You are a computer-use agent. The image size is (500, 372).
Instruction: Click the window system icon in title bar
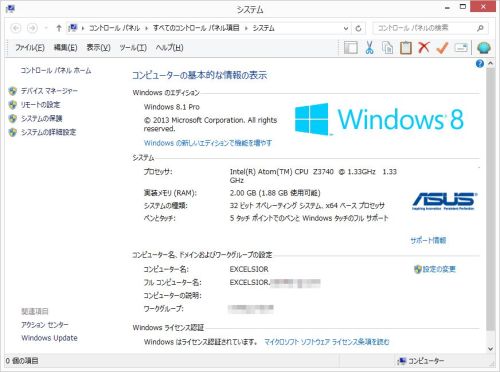click(x=10, y=9)
